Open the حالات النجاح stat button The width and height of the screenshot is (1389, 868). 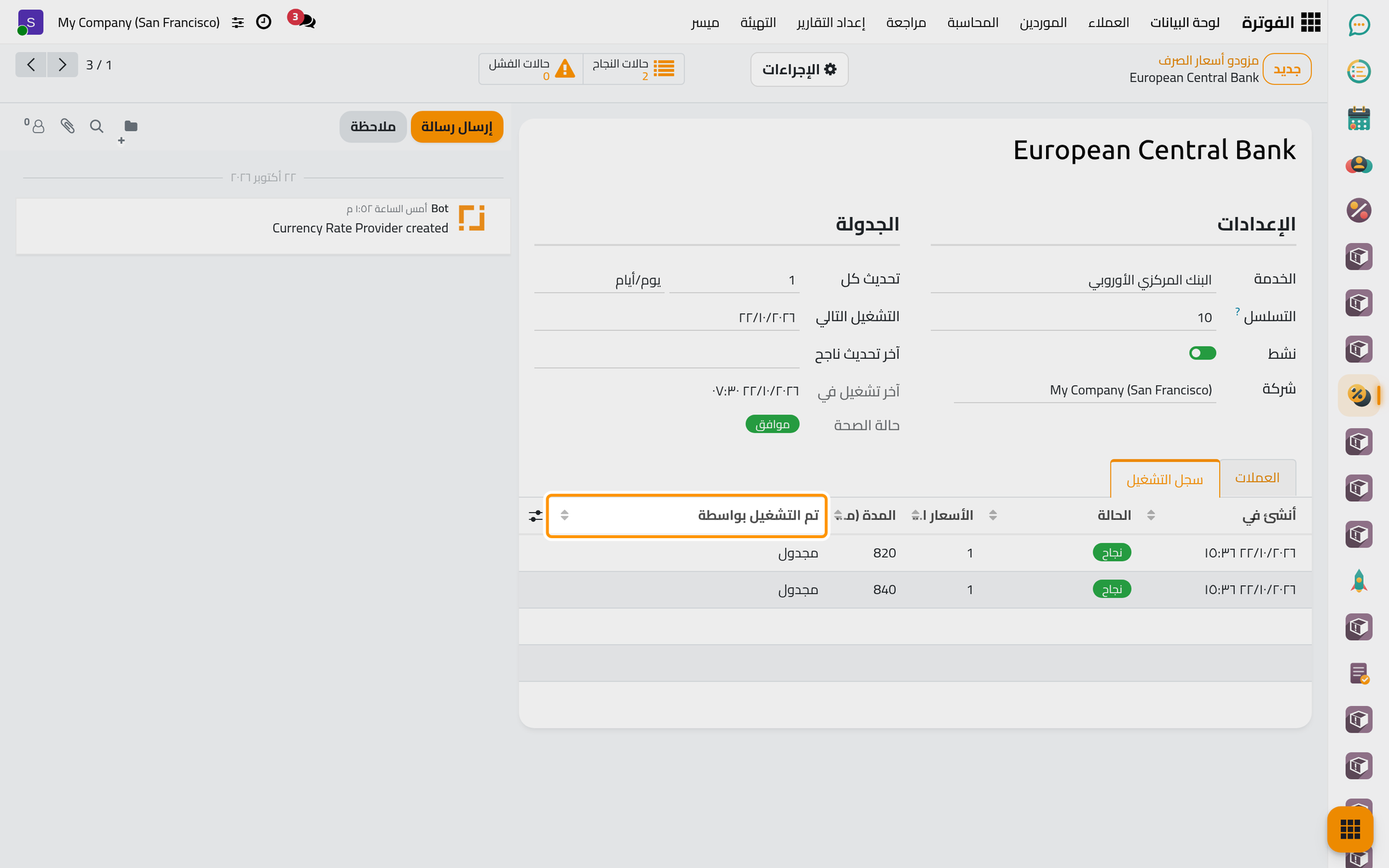[x=634, y=69]
